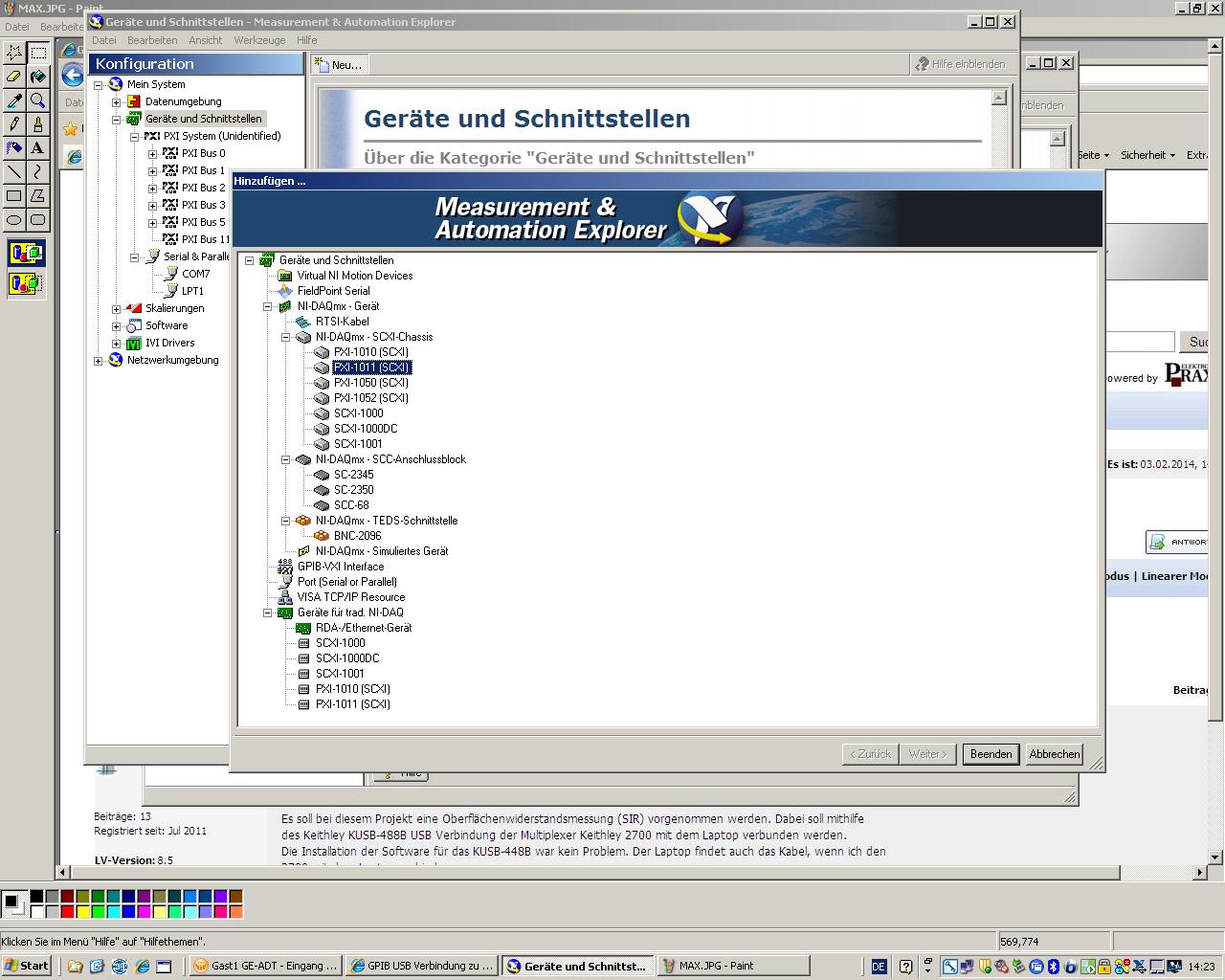
Task: Select FieldPoint Serial in the dialog tree
Action: tap(333, 291)
